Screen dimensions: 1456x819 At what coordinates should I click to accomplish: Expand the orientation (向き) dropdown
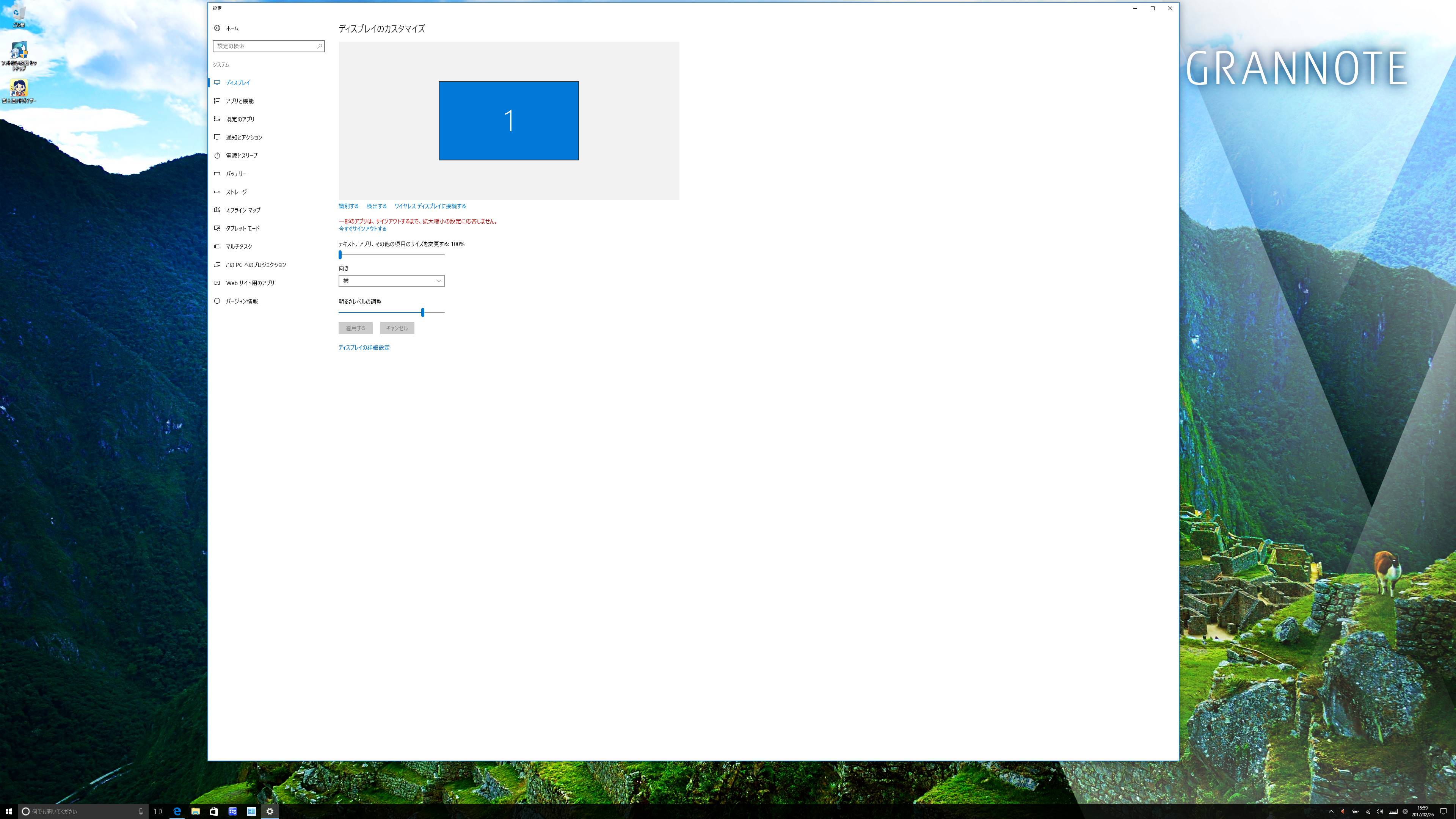pyautogui.click(x=391, y=281)
